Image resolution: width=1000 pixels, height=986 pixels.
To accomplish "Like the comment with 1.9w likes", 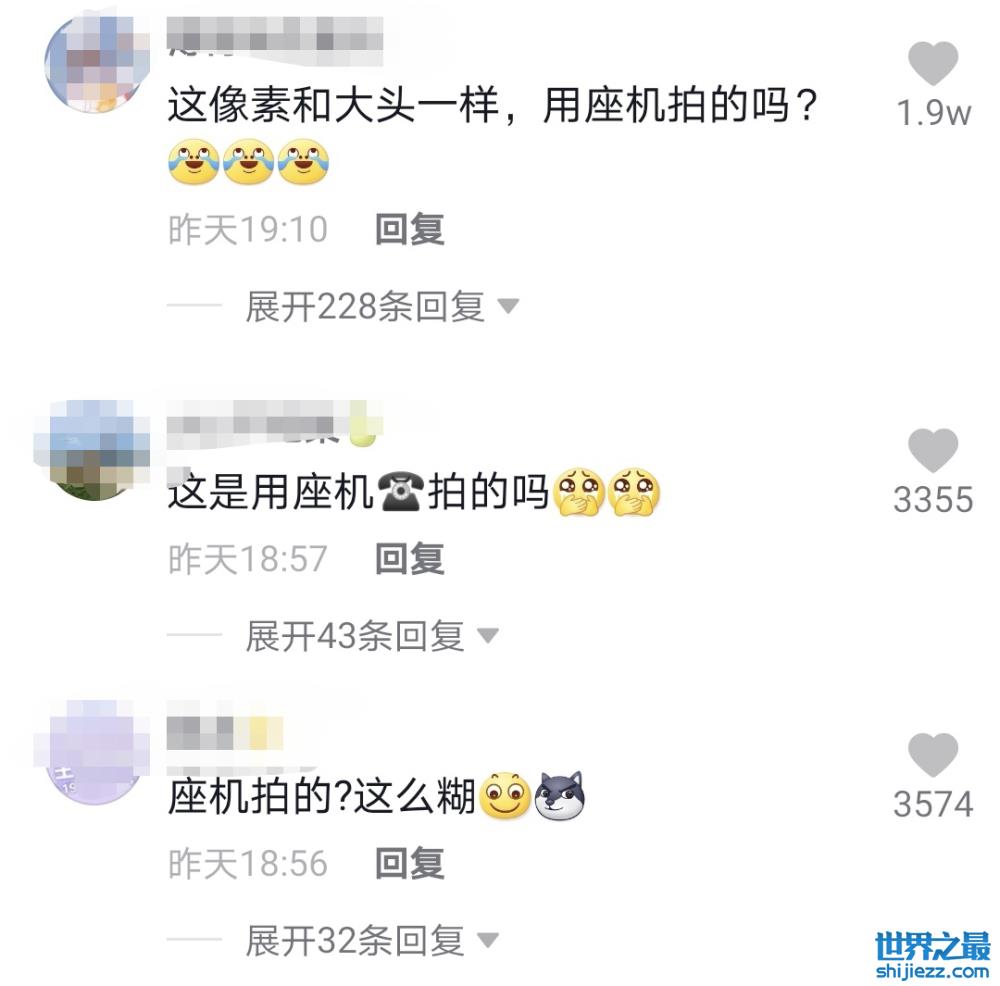I will point(932,63).
